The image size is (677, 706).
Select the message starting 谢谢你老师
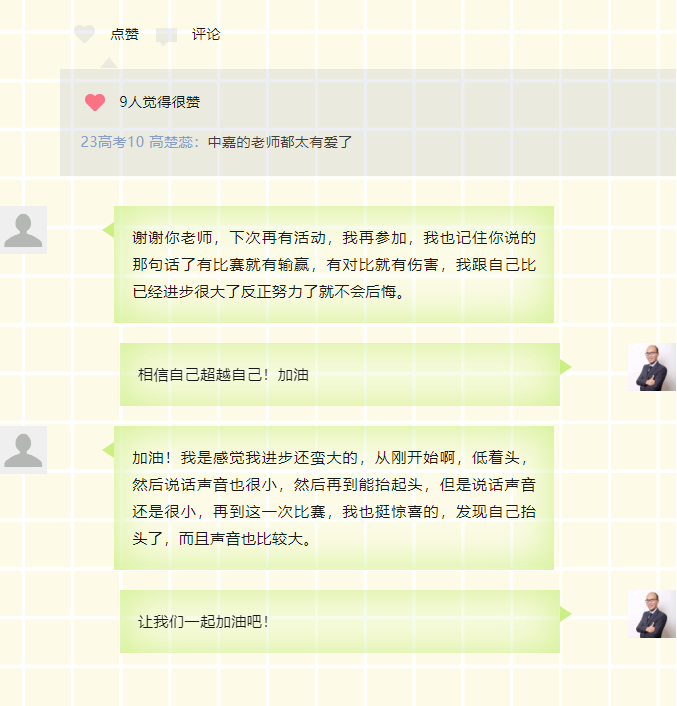pyautogui.click(x=334, y=264)
